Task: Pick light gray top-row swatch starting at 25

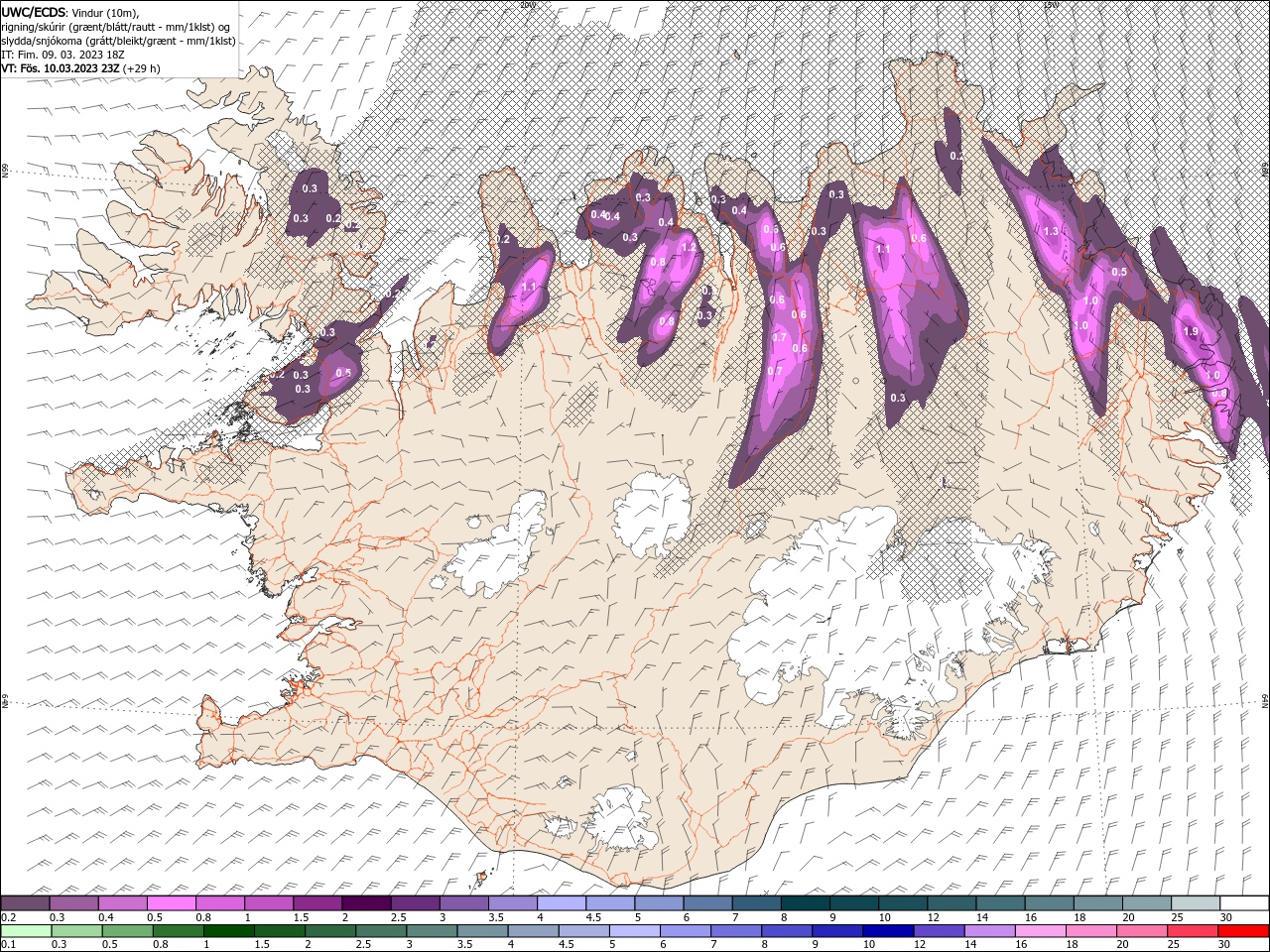Action: [x=1196, y=903]
